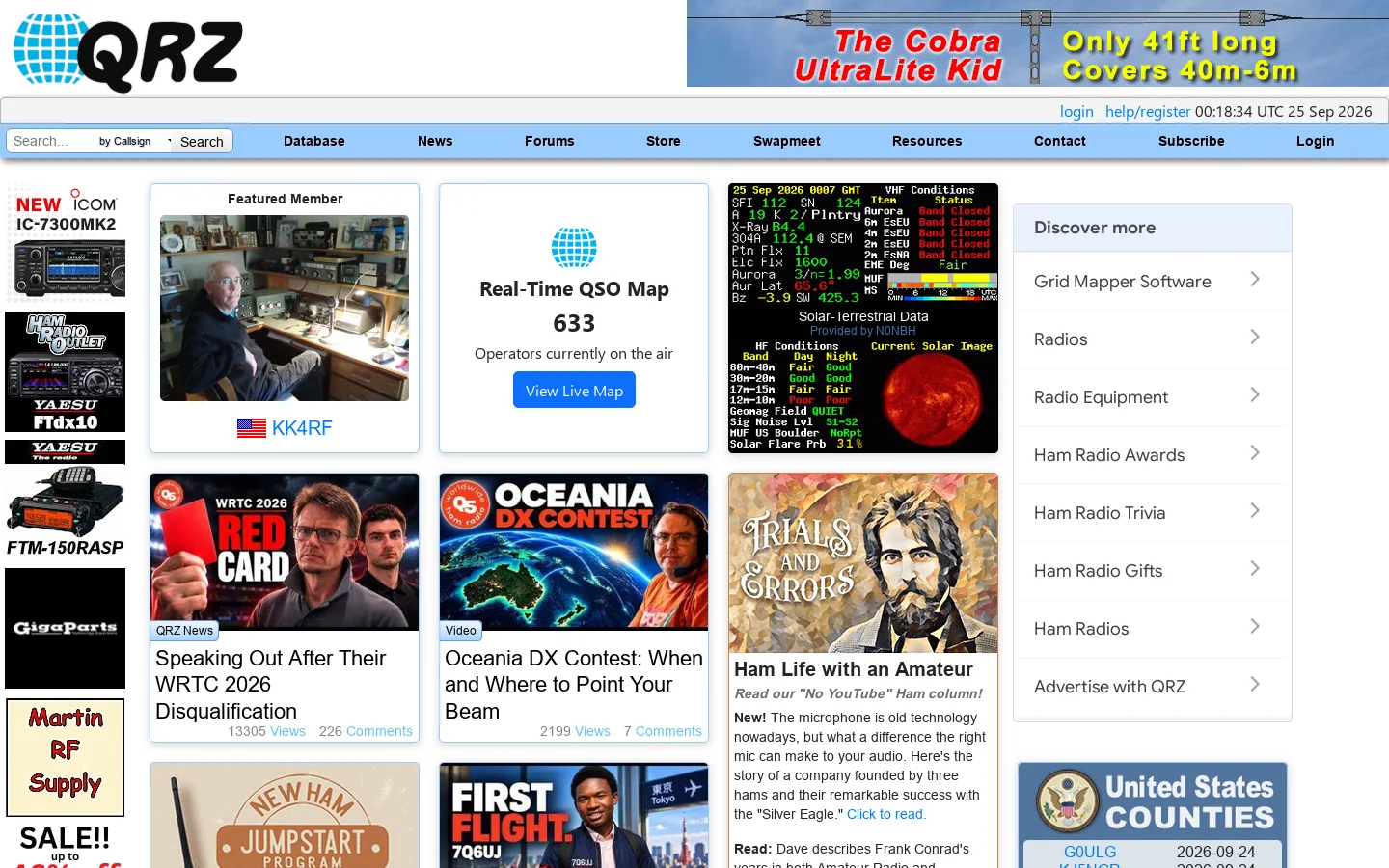Click the G0ULG callsign link

(x=1090, y=852)
